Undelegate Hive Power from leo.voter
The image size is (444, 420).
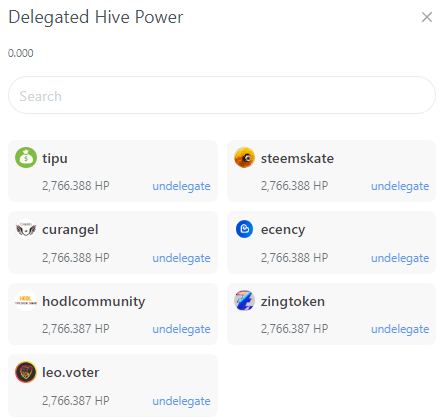coord(181,401)
